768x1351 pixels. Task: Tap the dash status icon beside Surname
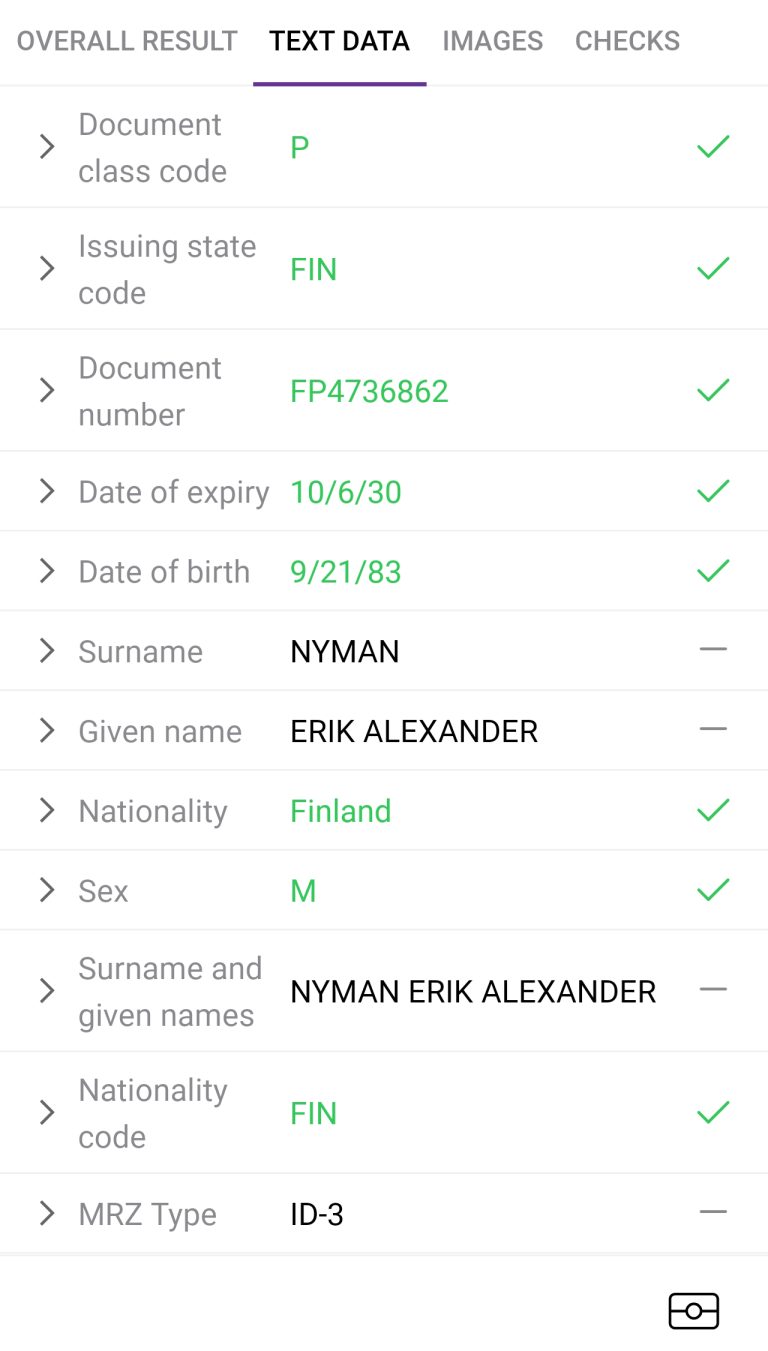(713, 649)
